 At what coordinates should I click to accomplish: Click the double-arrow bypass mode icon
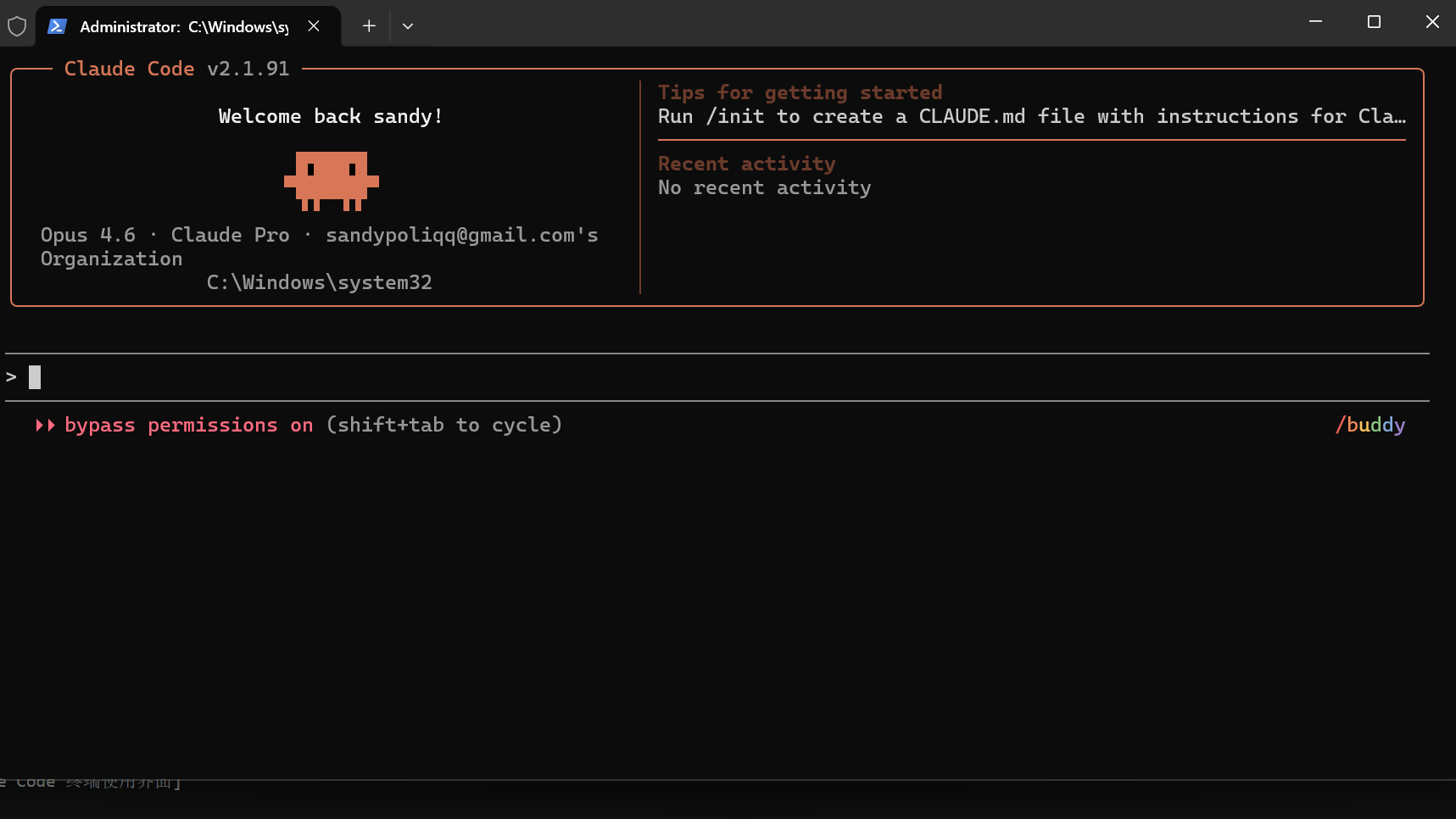coord(46,425)
